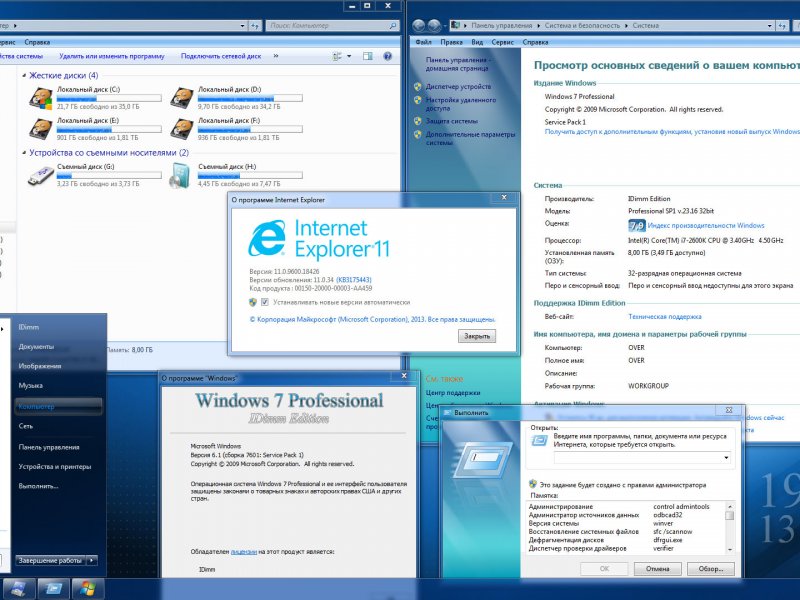Viewport: 800px width, 600px height.
Task: Open Диспетчер устройств link
Action: [458, 87]
